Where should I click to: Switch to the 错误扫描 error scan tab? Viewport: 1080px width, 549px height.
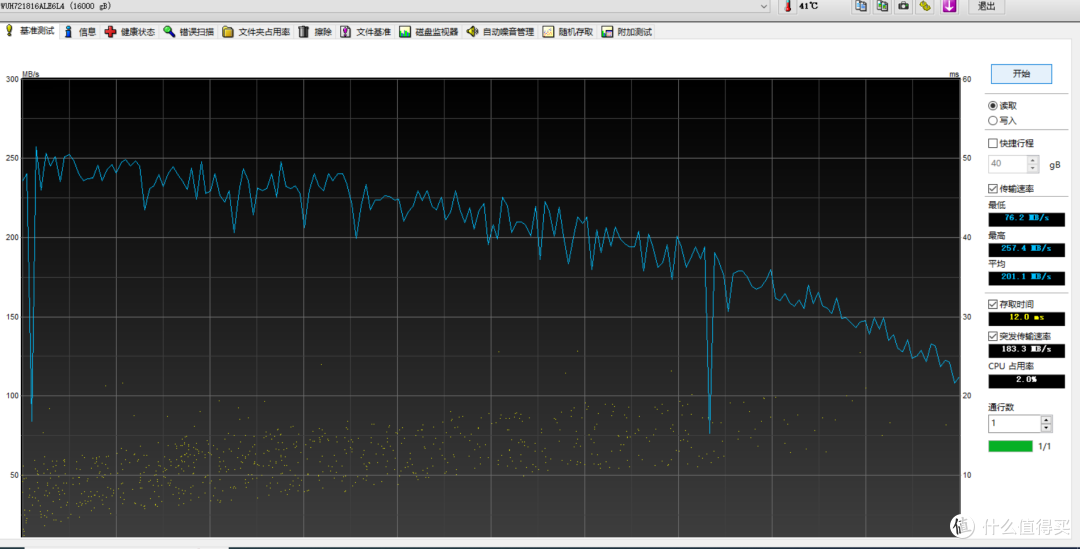[x=189, y=32]
